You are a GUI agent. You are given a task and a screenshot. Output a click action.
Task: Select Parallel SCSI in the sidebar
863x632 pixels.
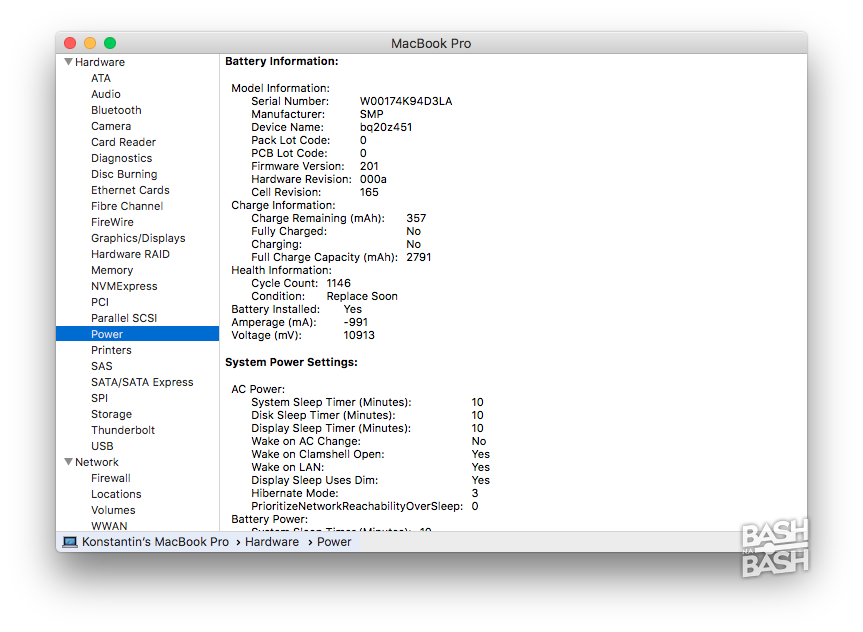pos(124,318)
